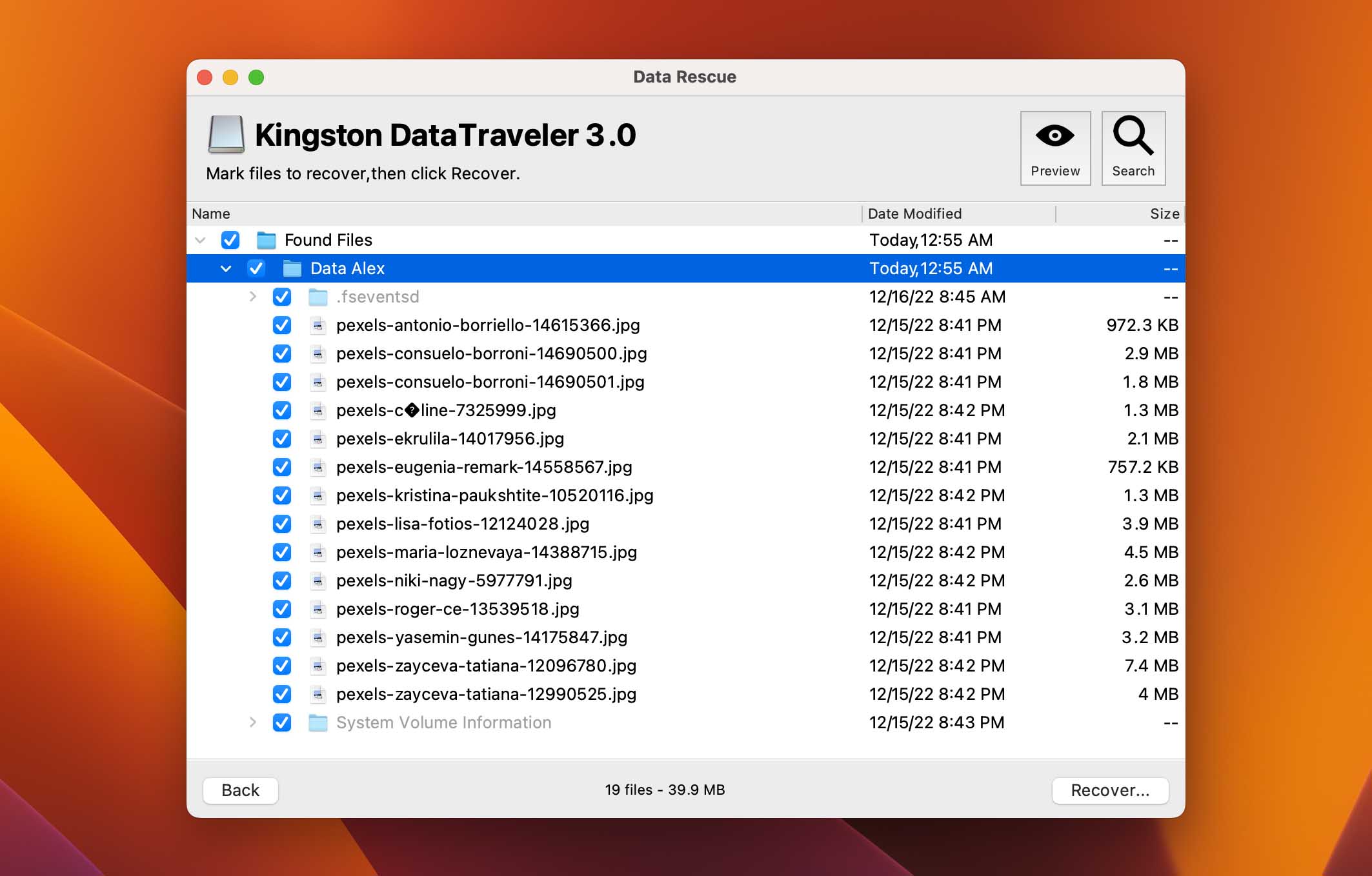Uncheck pexels-roger-ce-13539518.jpg checkbox

tap(282, 610)
